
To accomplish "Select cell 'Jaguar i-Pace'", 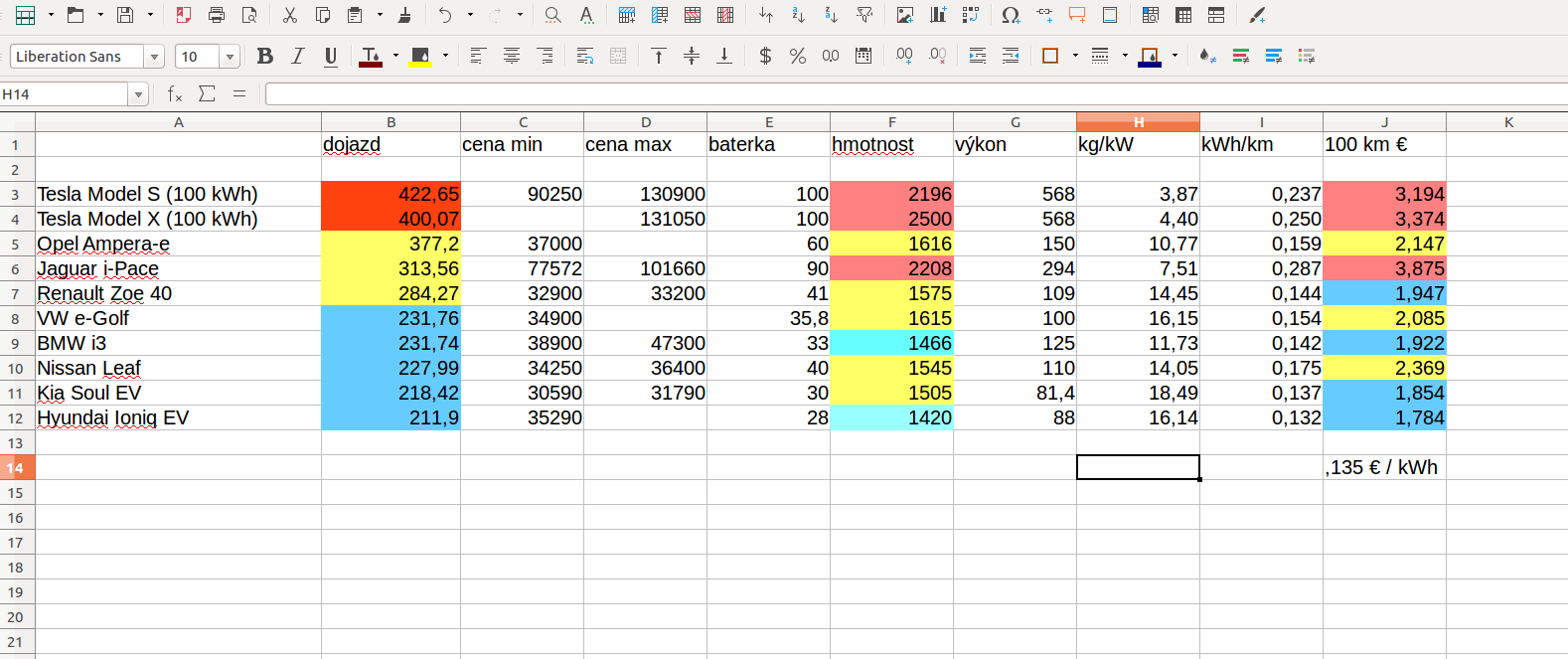I will (x=178, y=268).
